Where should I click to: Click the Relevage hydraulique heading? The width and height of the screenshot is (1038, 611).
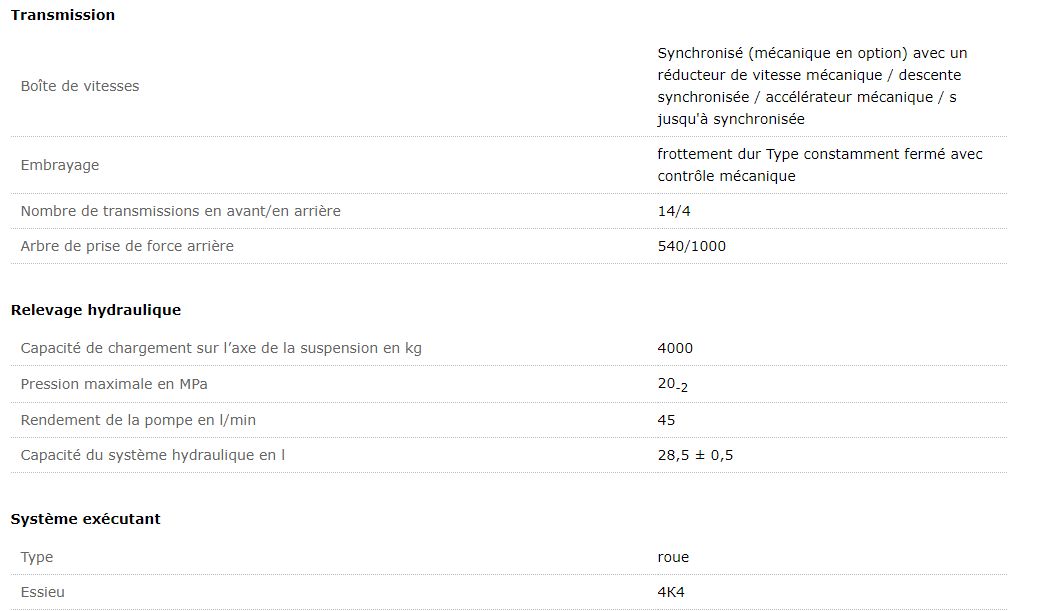click(x=95, y=310)
